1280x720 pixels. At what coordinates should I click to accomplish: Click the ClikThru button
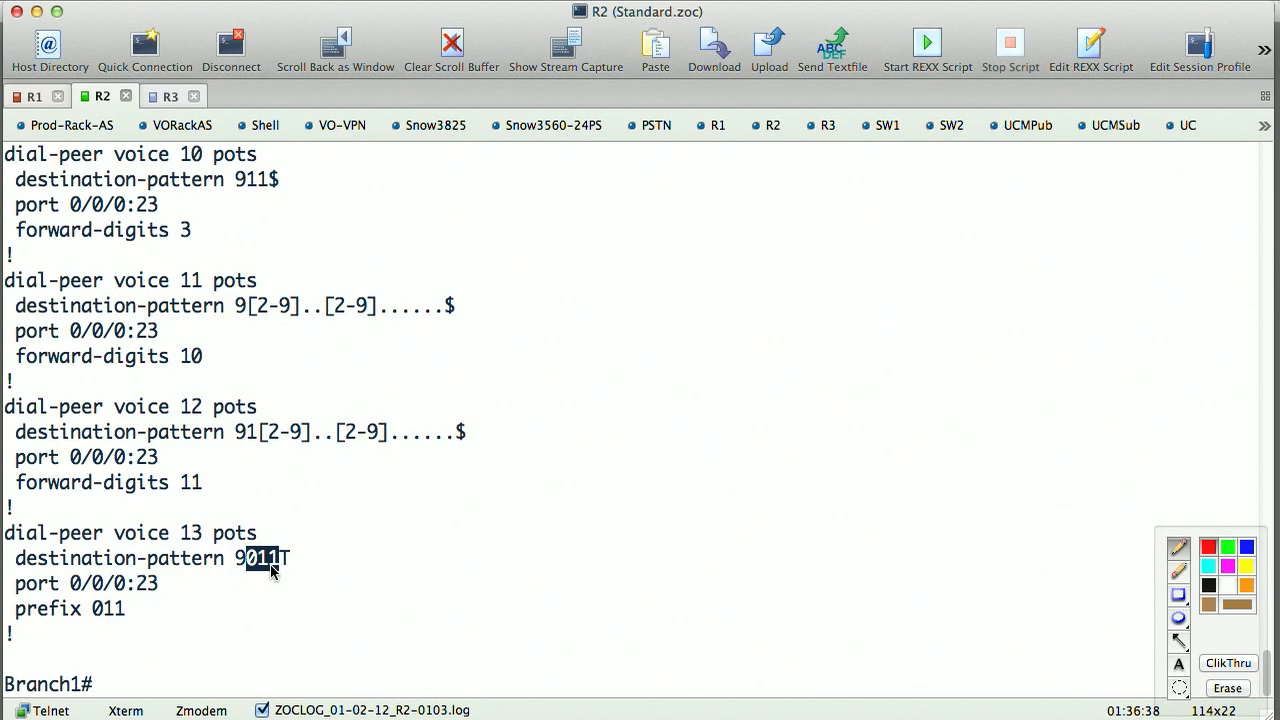[x=1228, y=663]
